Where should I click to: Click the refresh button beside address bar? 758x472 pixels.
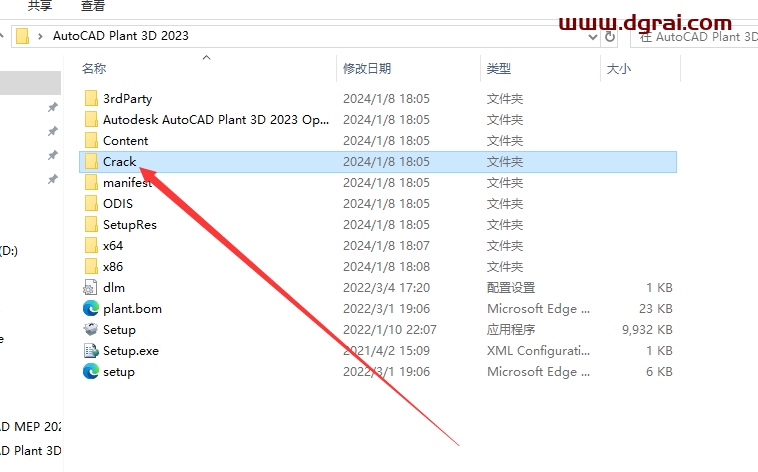(610, 36)
